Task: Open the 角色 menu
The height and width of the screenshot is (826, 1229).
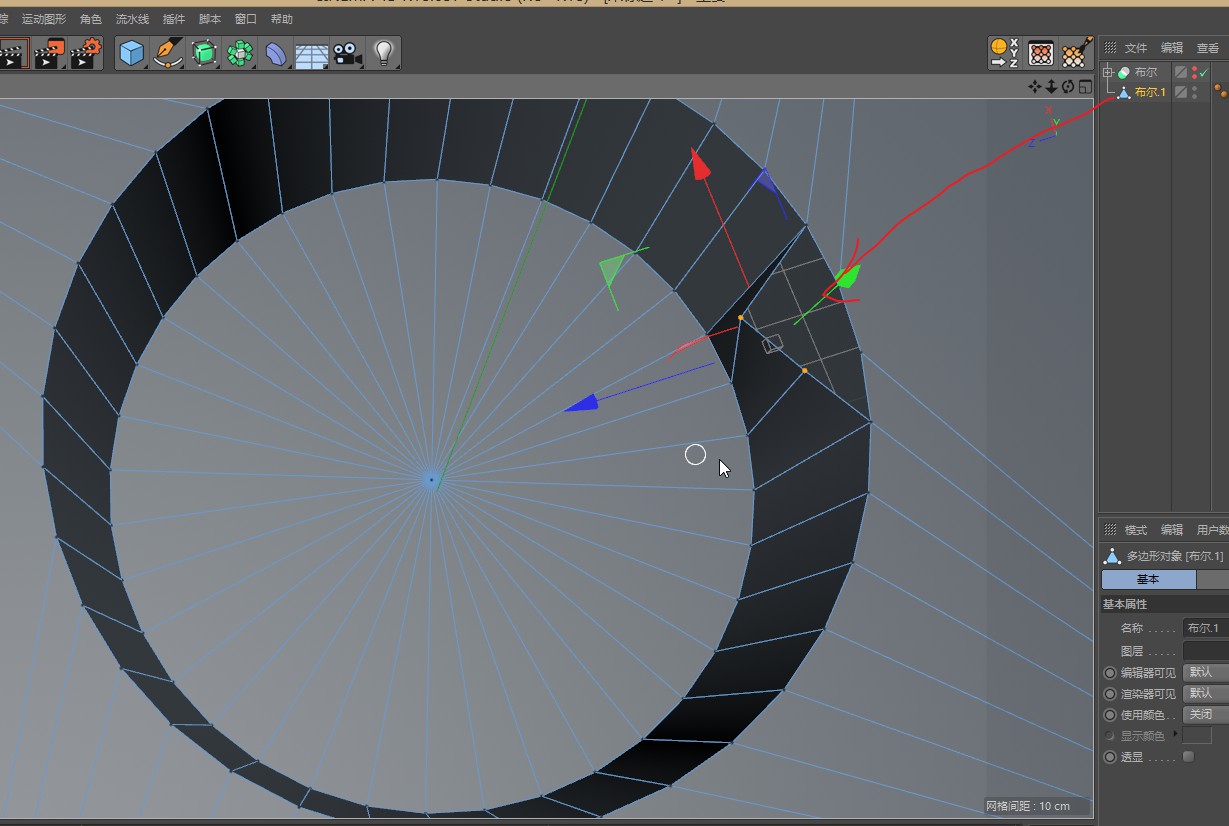Action: point(90,19)
